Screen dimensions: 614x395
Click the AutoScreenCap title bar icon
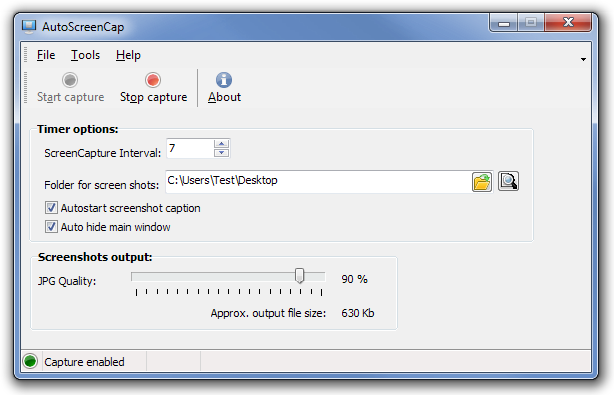point(29,27)
